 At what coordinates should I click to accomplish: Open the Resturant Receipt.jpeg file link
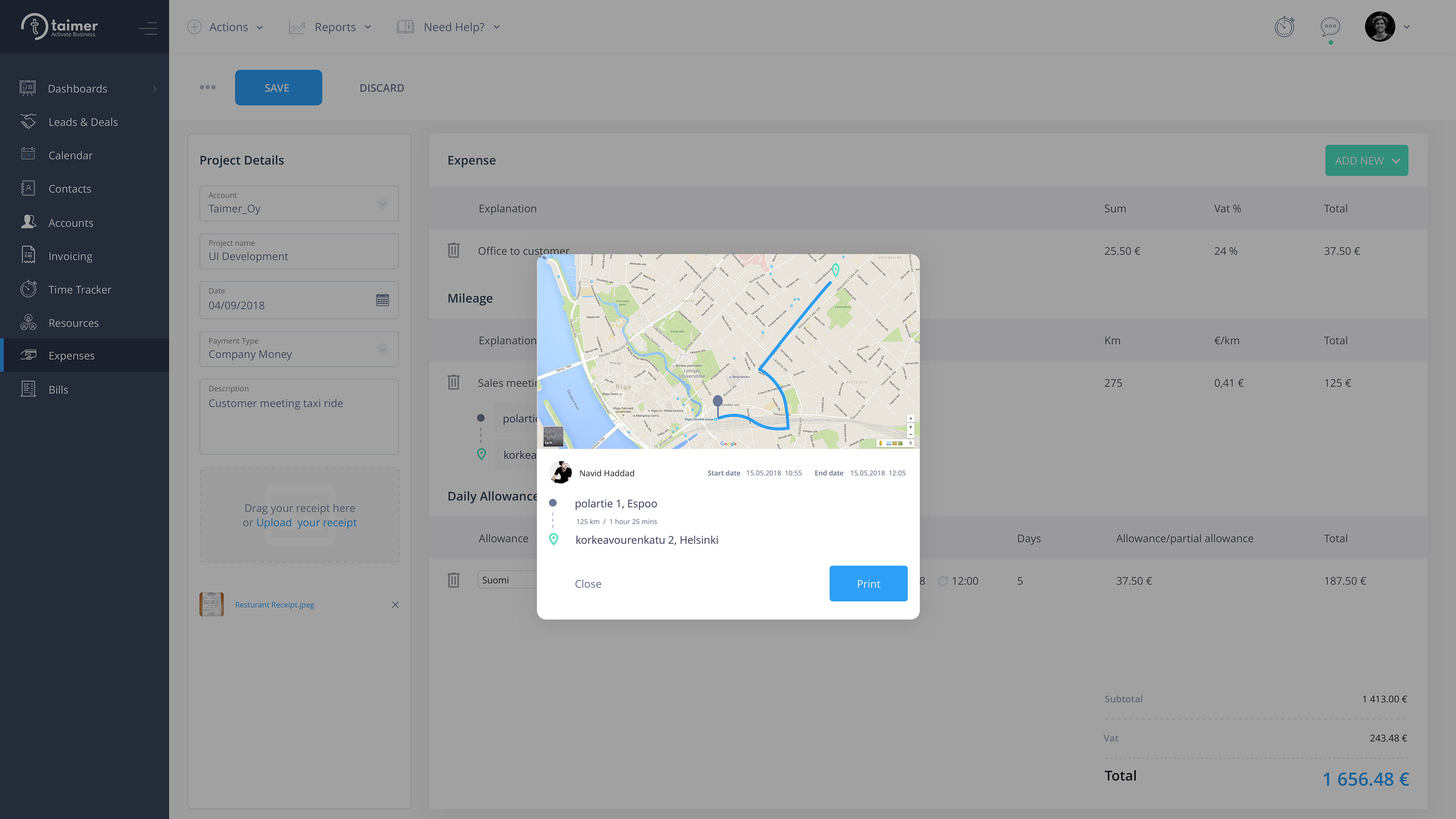click(x=275, y=604)
